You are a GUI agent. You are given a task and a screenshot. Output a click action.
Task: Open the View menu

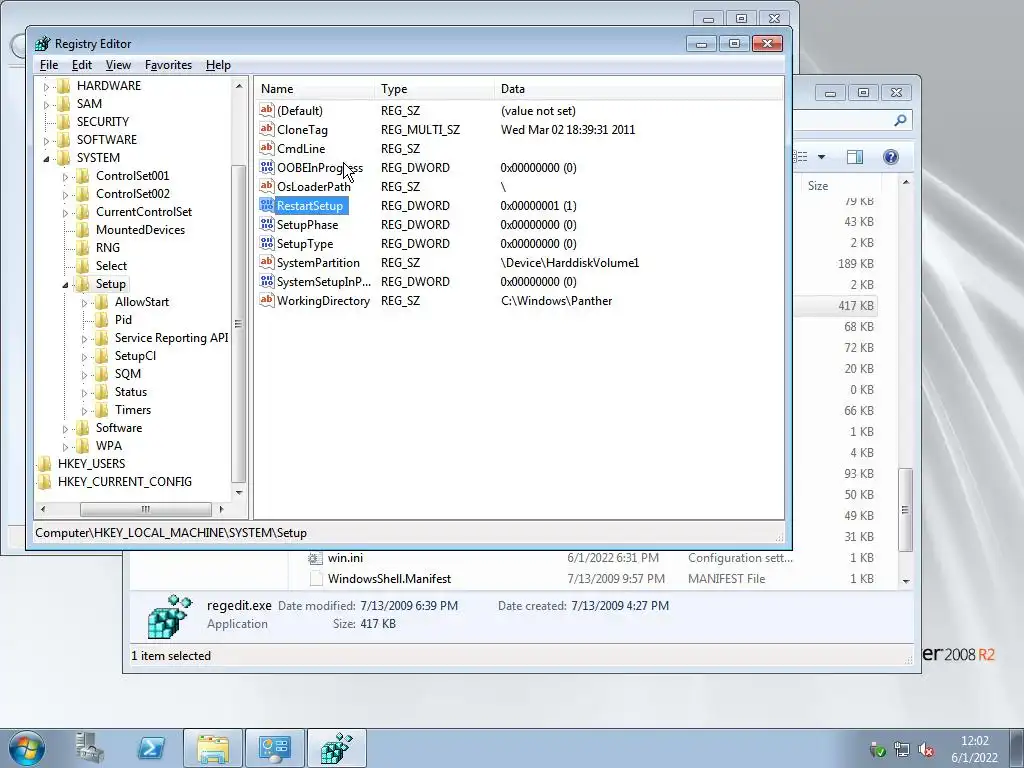[x=118, y=65]
